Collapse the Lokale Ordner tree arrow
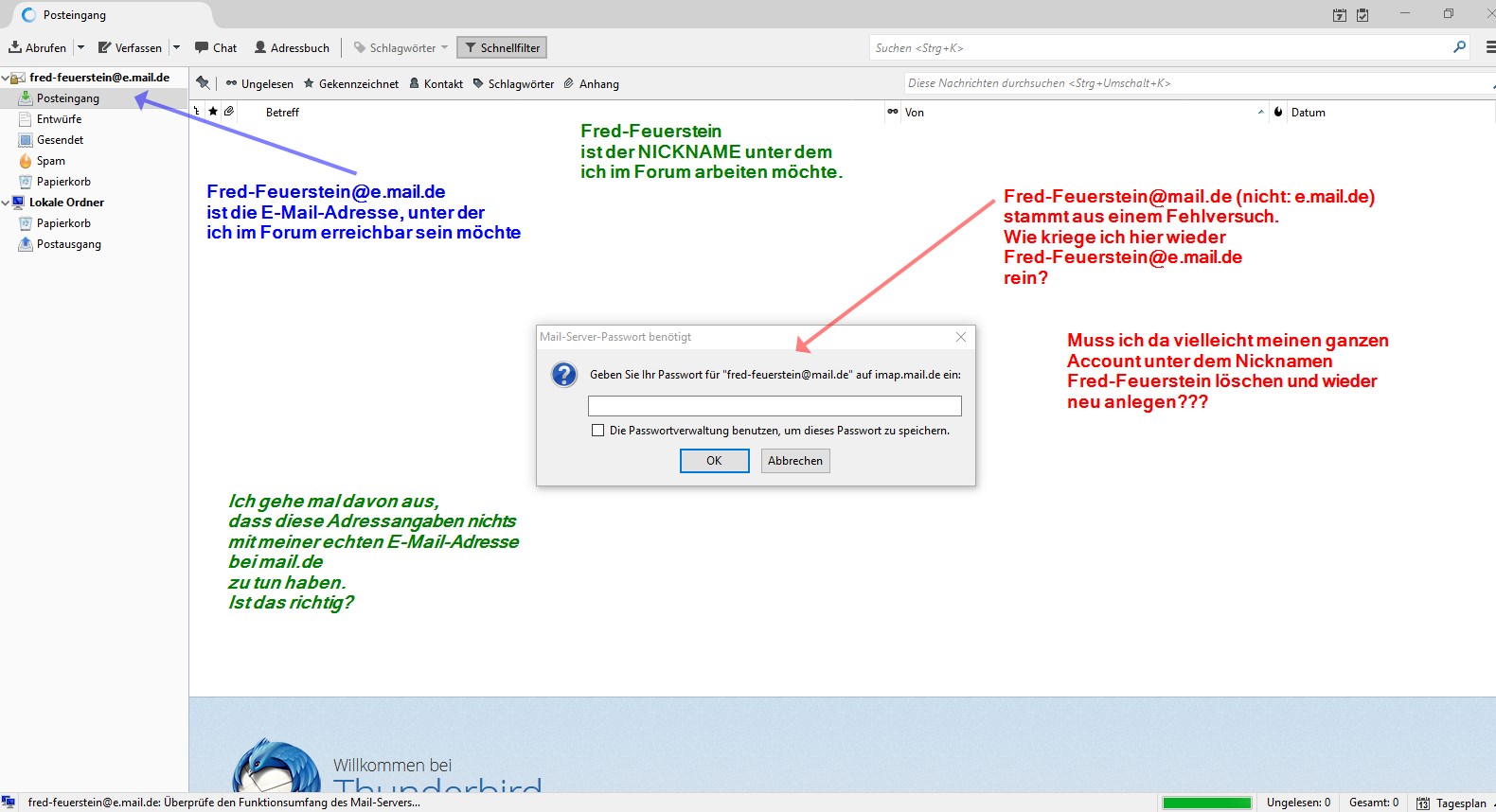The height and width of the screenshot is (812, 1496). (6, 203)
